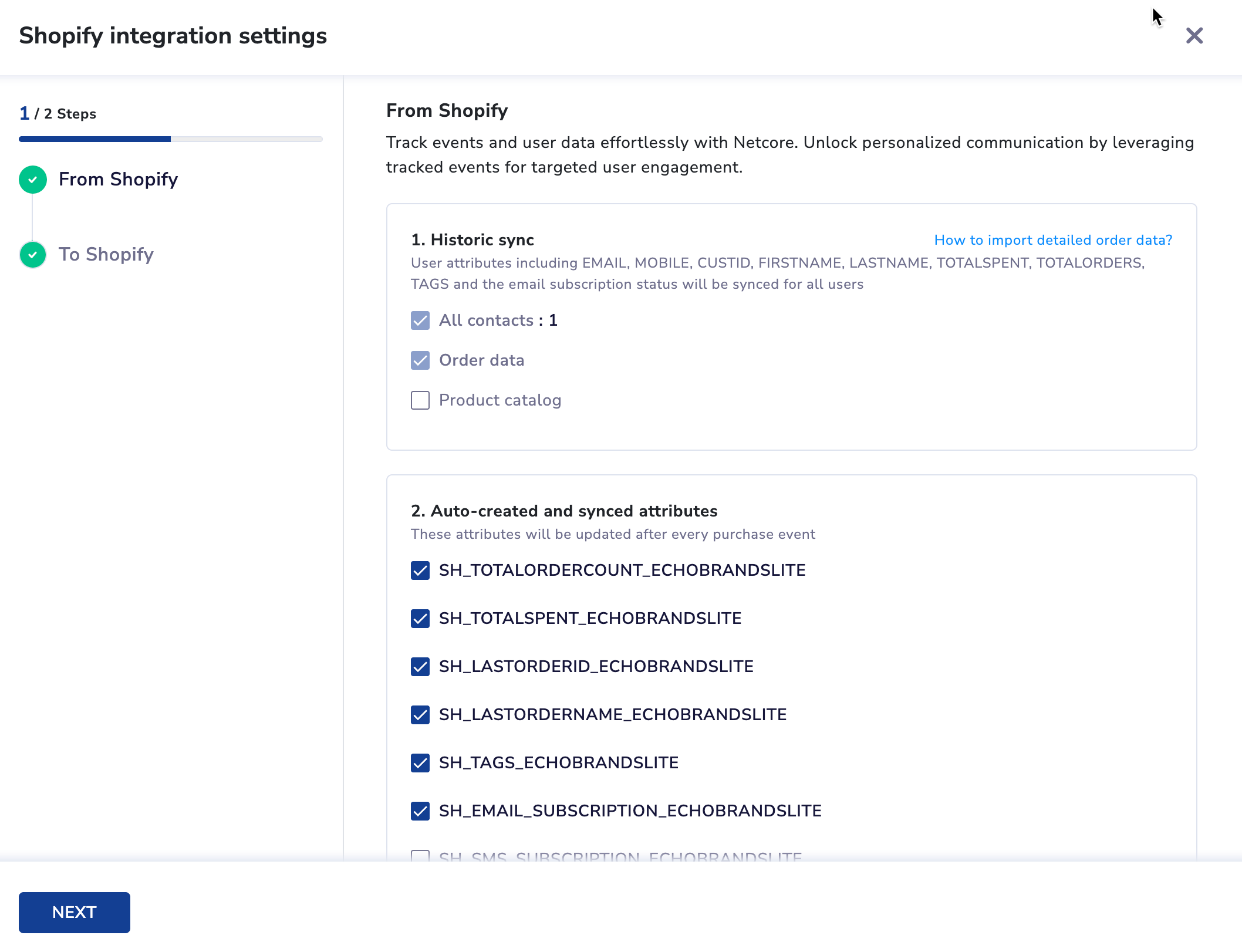
Task: Open How to import detailed order data link
Action: (x=1053, y=240)
